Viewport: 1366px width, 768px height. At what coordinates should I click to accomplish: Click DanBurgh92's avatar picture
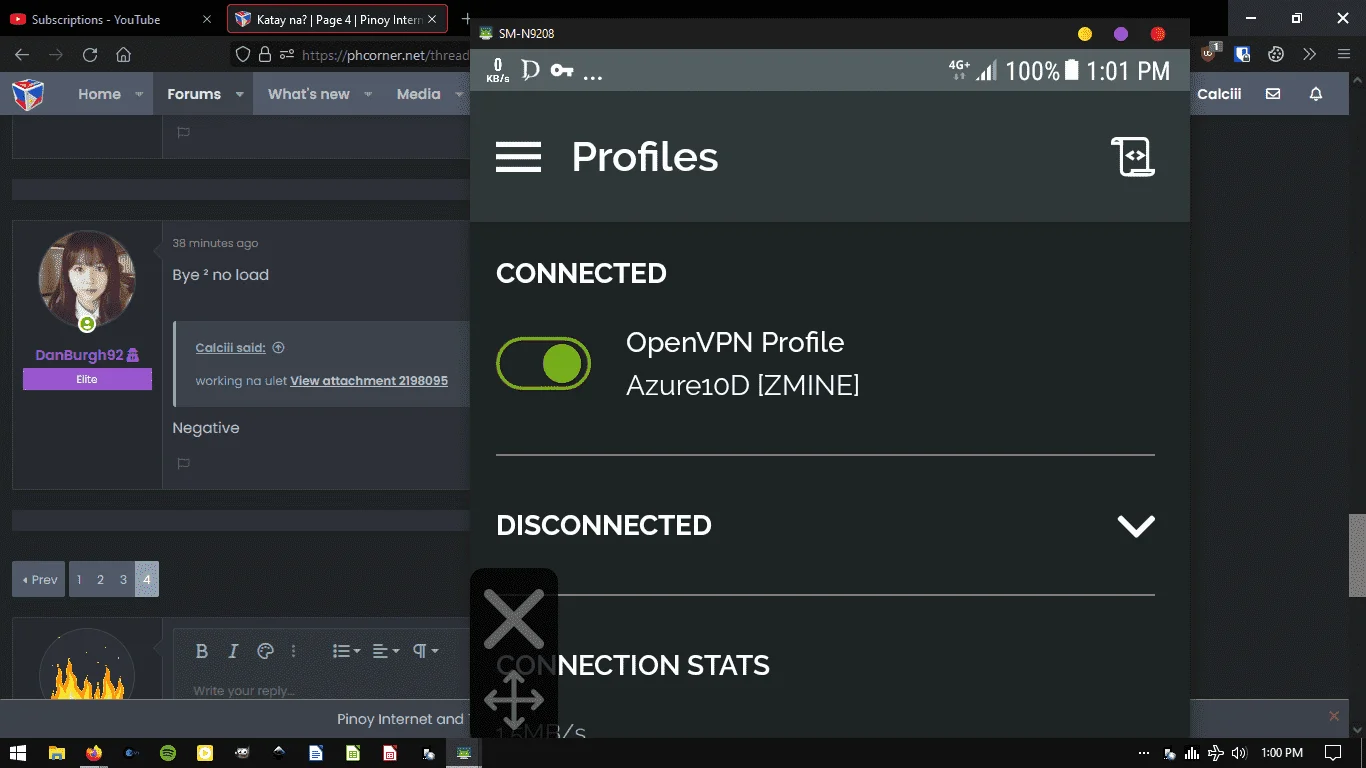(x=87, y=279)
